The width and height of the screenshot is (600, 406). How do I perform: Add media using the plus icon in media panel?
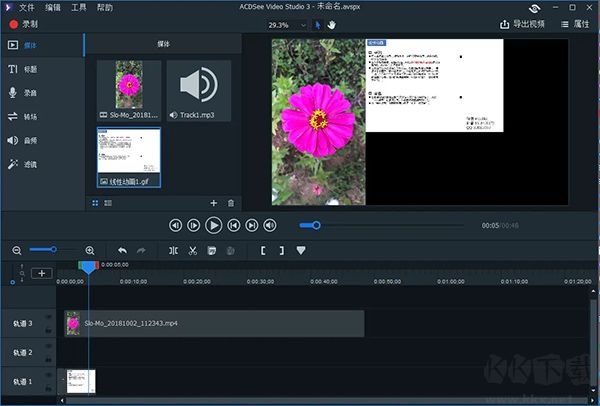213,203
